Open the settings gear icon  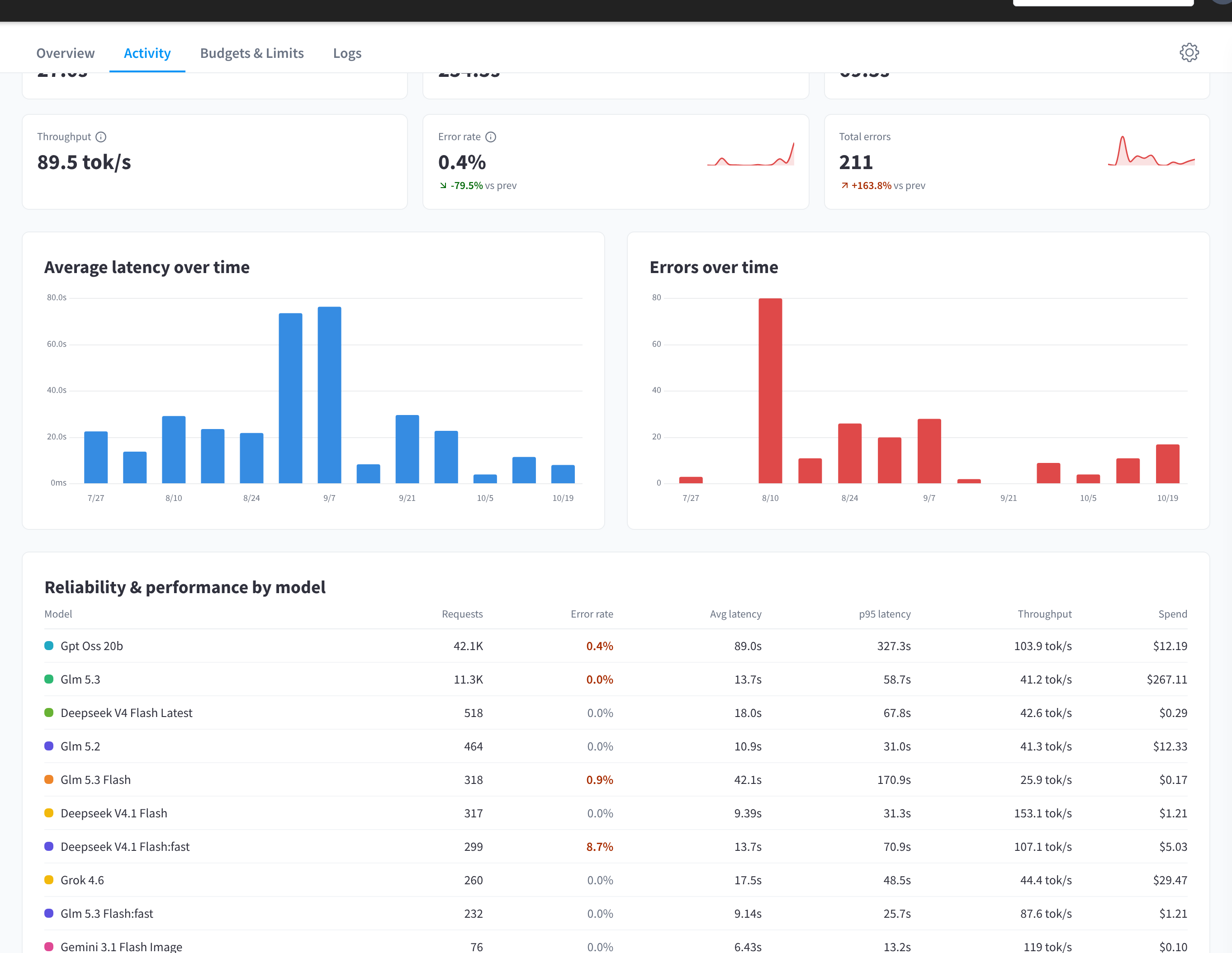click(1189, 52)
